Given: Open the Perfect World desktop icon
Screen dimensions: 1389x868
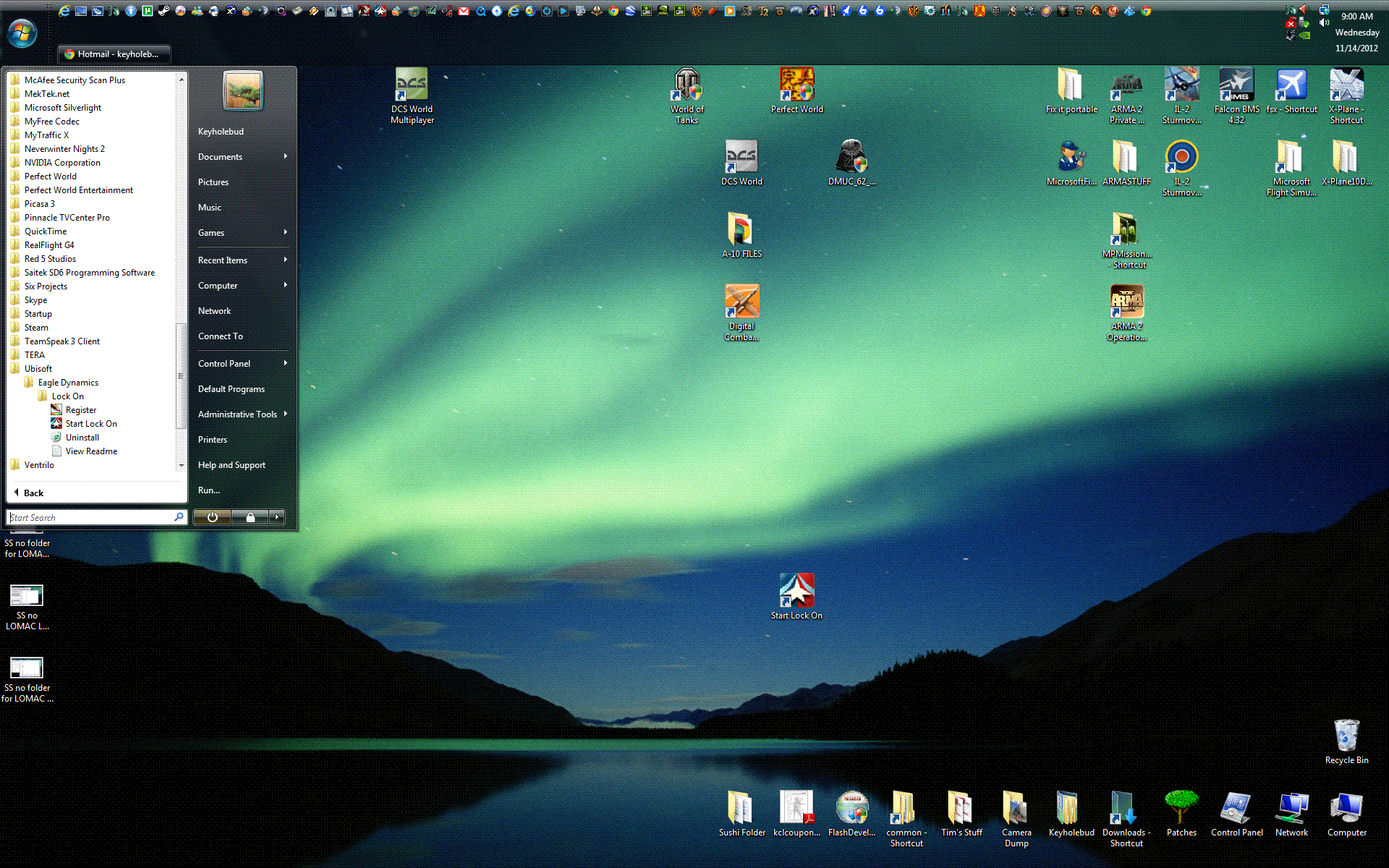Looking at the screenshot, I should pos(797,90).
